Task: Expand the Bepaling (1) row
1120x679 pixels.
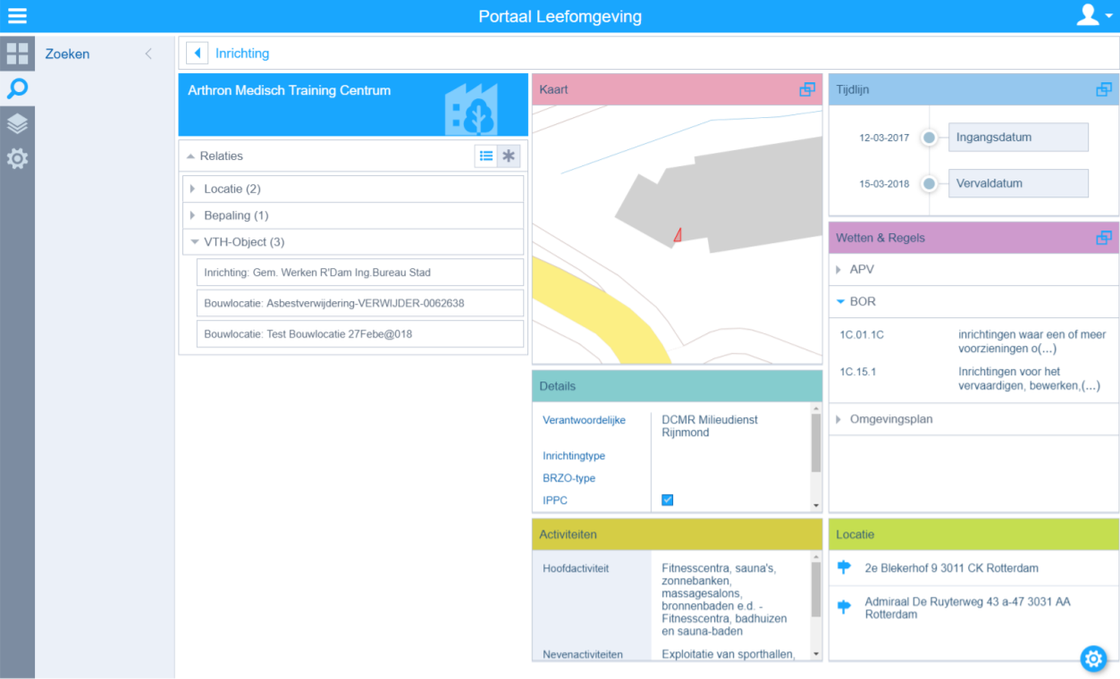Action: [x=353, y=215]
